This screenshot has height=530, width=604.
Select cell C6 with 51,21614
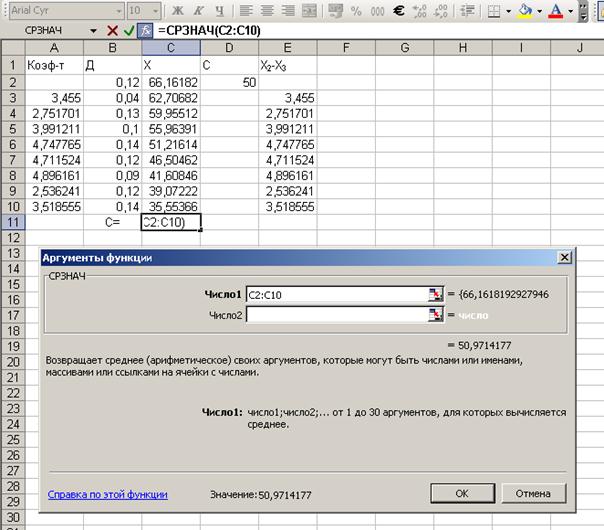pos(171,144)
